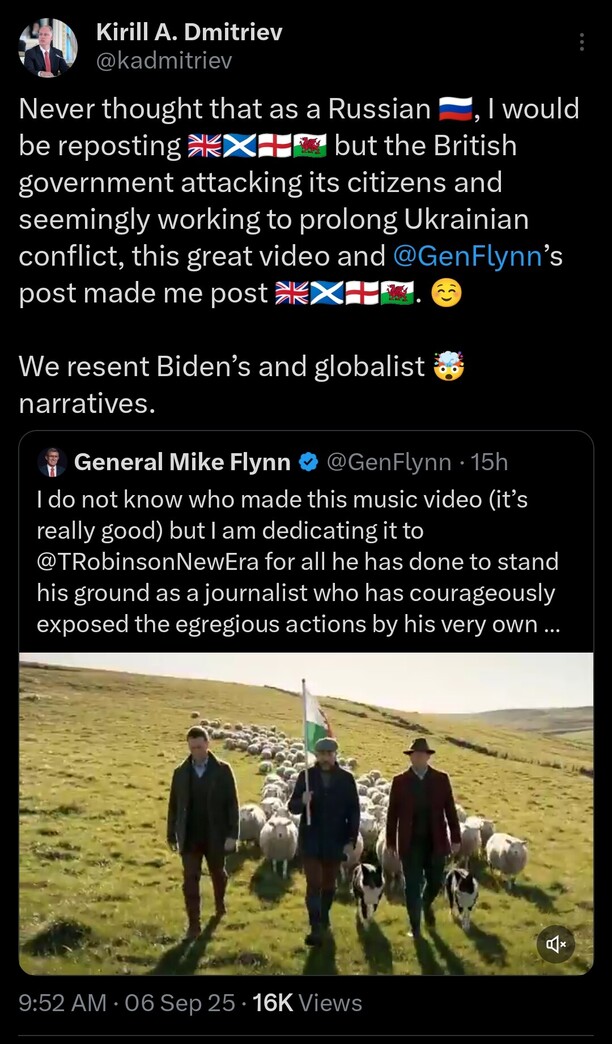Click the Kirill A. Dmitriev display name
The image size is (612, 1044).
189,32
